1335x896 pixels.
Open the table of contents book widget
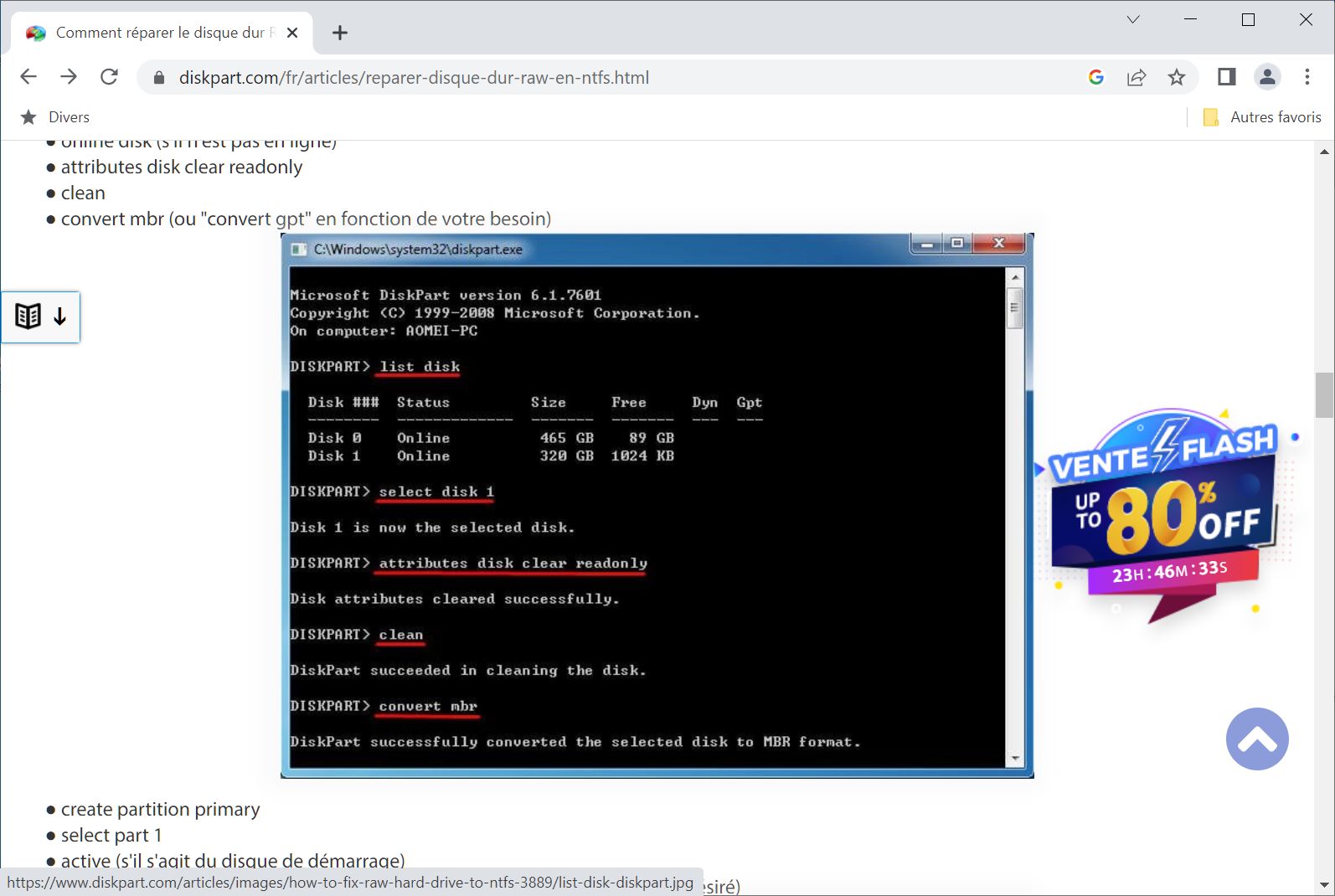click(x=40, y=317)
